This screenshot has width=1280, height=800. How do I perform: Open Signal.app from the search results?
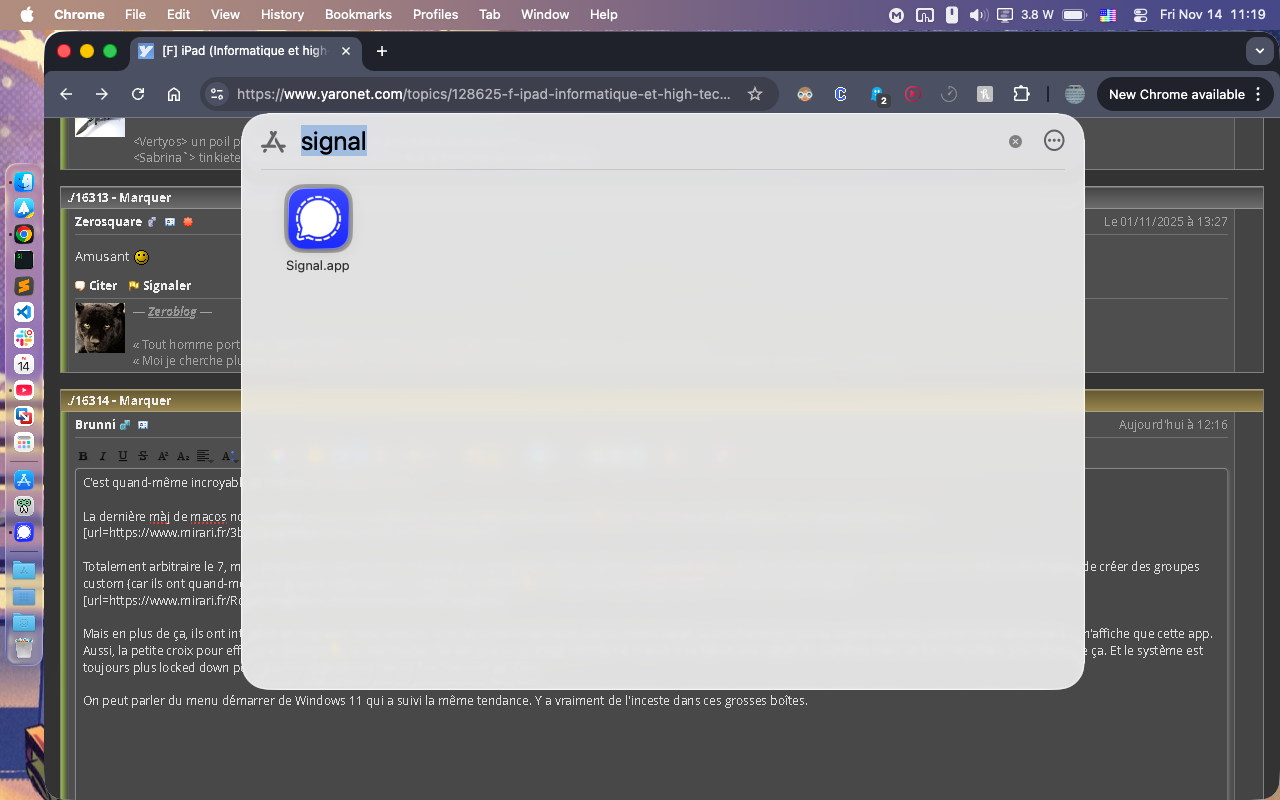[x=318, y=219]
